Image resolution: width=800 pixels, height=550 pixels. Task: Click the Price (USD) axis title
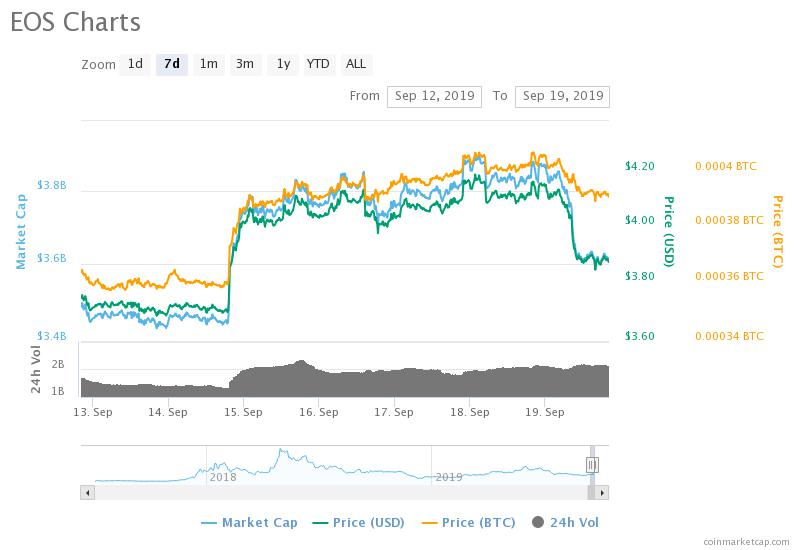click(x=669, y=232)
